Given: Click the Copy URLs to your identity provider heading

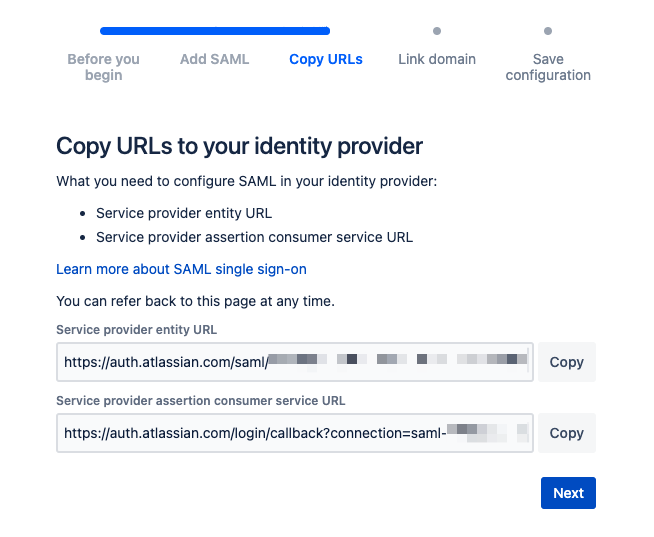Looking at the screenshot, I should pyautogui.click(x=240, y=146).
